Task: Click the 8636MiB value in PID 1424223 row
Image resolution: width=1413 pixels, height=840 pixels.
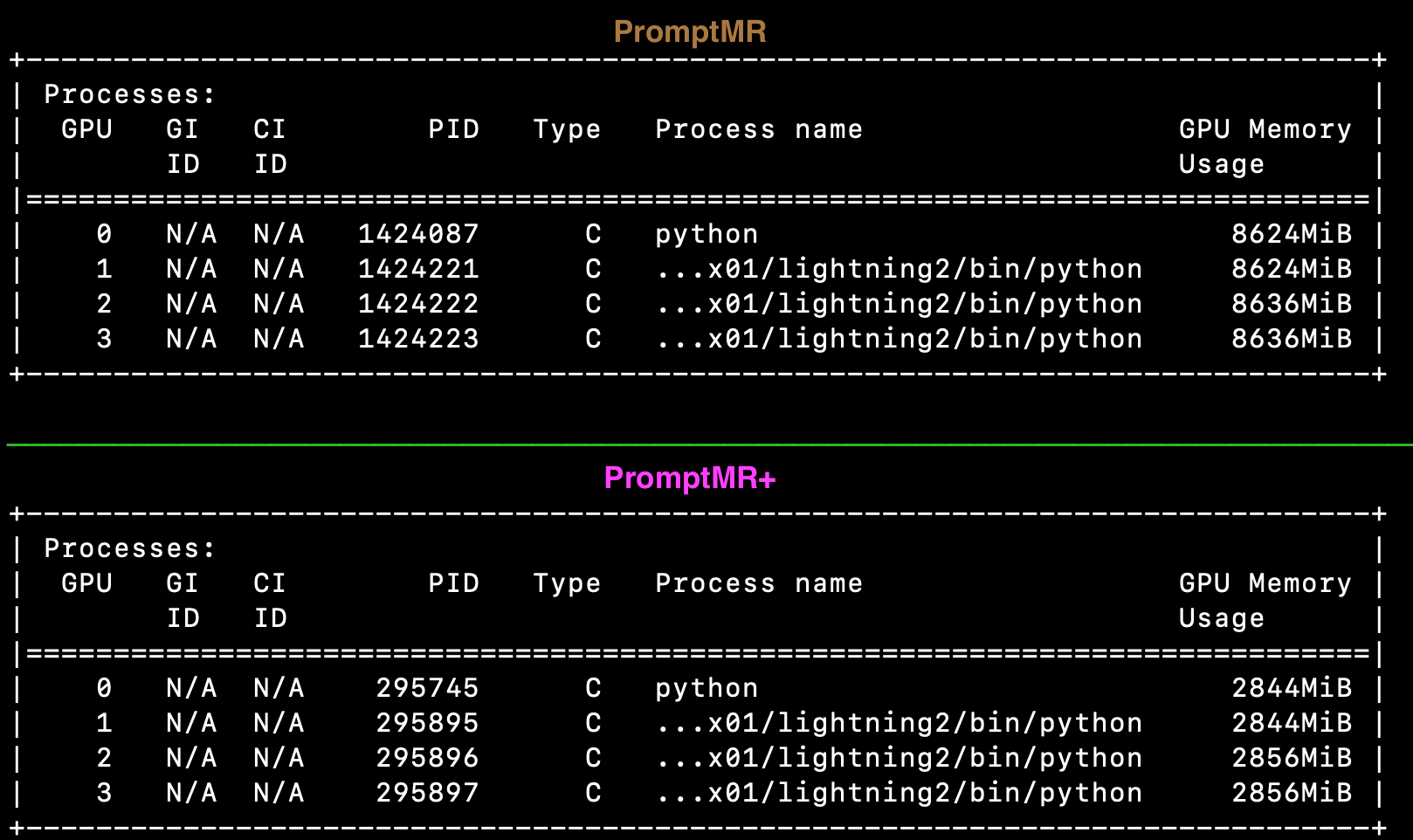Action: (x=1292, y=339)
